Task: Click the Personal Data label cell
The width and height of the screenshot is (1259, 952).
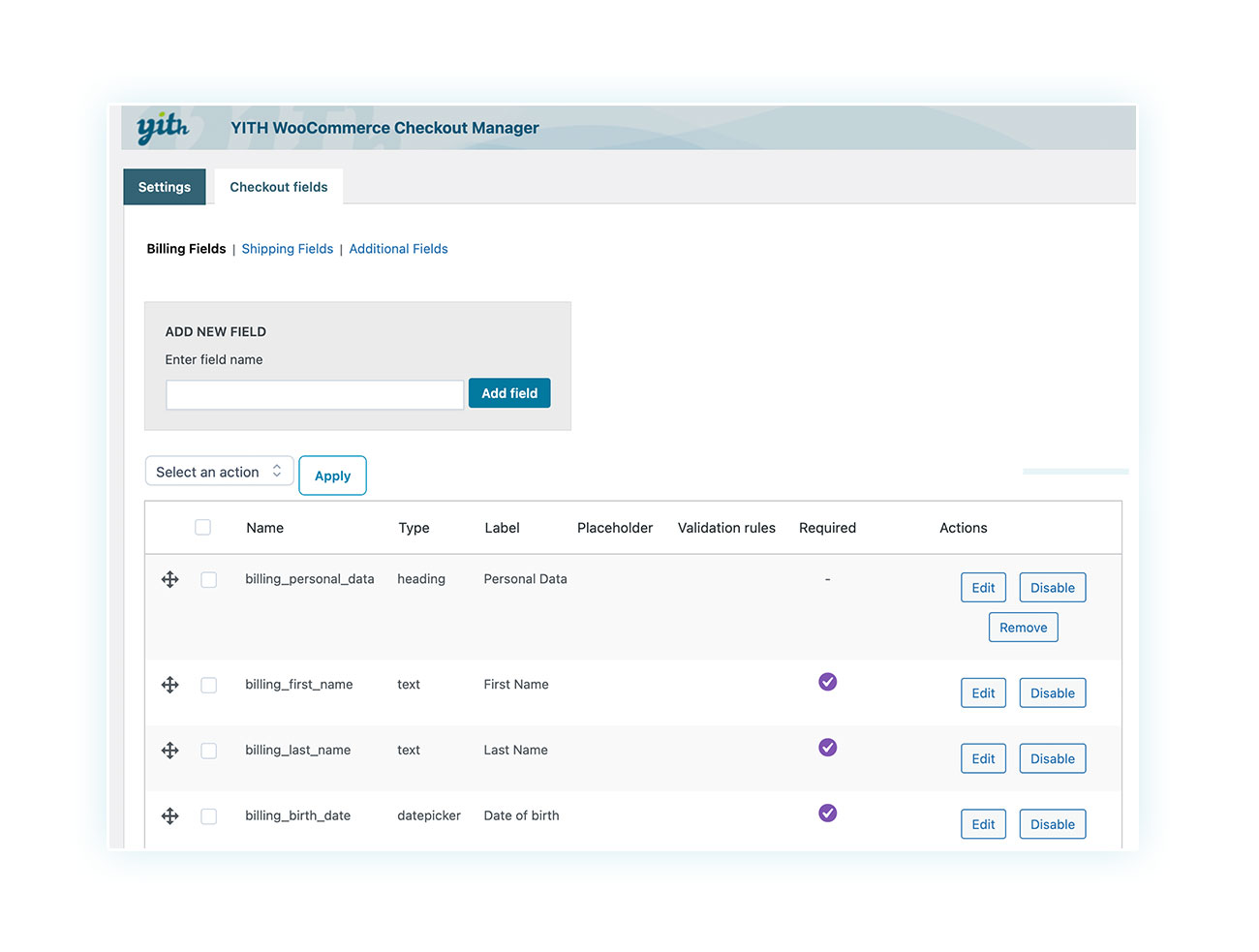Action: (525, 579)
